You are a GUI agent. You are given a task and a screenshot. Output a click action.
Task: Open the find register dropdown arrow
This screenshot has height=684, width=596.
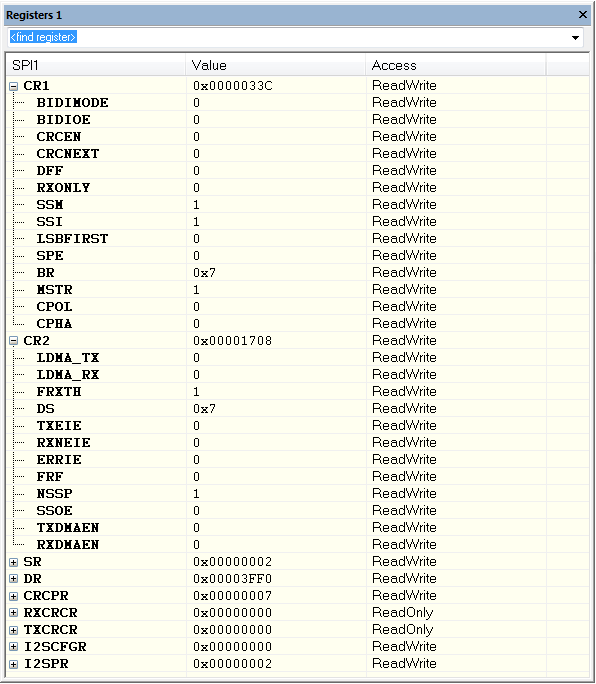tap(575, 38)
